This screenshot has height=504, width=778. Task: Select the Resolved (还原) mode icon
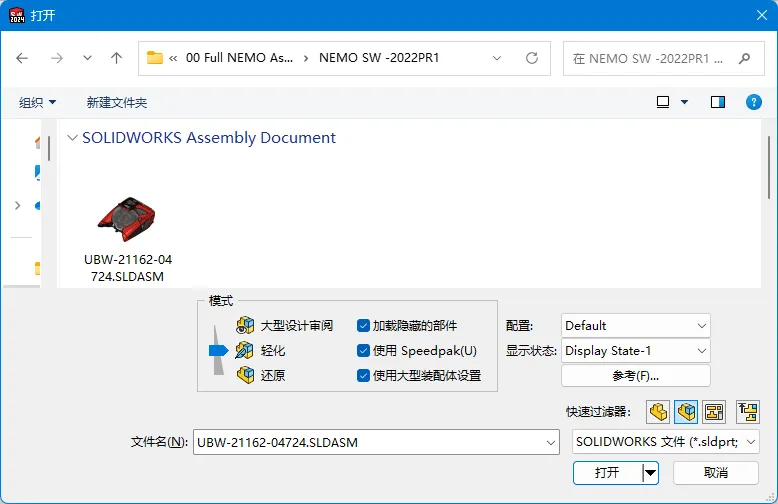click(245, 375)
